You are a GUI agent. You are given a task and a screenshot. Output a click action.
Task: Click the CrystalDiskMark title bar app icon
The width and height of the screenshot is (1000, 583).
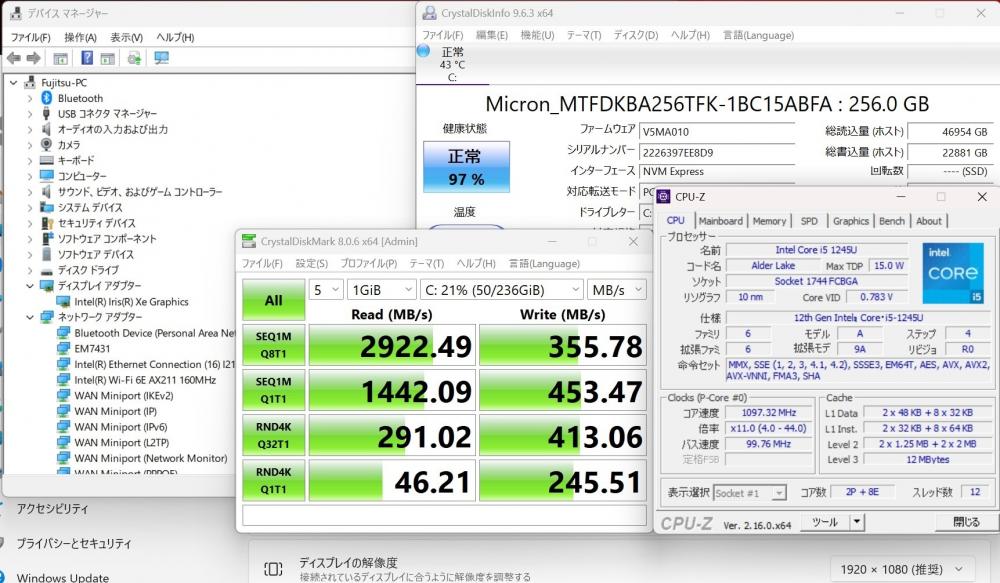(249, 241)
